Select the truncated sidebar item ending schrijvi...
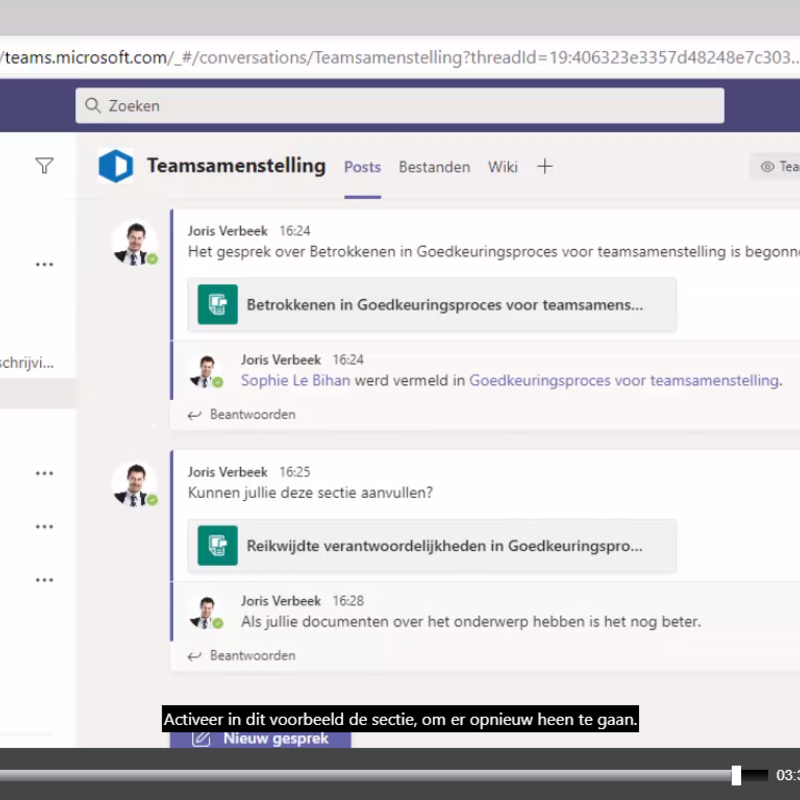Screen dimensions: 800x800 tap(27, 363)
